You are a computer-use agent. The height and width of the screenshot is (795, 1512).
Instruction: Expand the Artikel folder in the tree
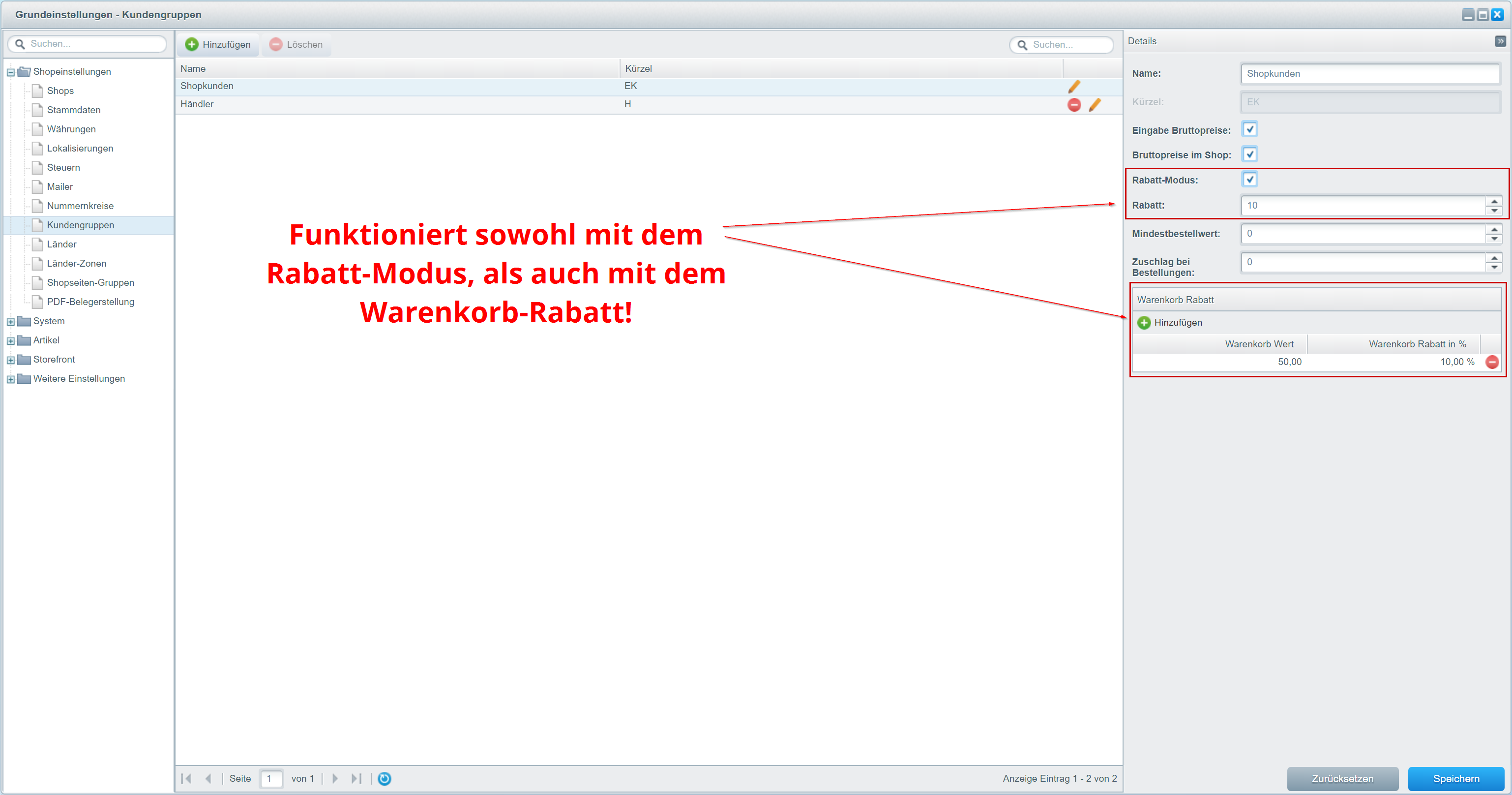tap(10, 341)
